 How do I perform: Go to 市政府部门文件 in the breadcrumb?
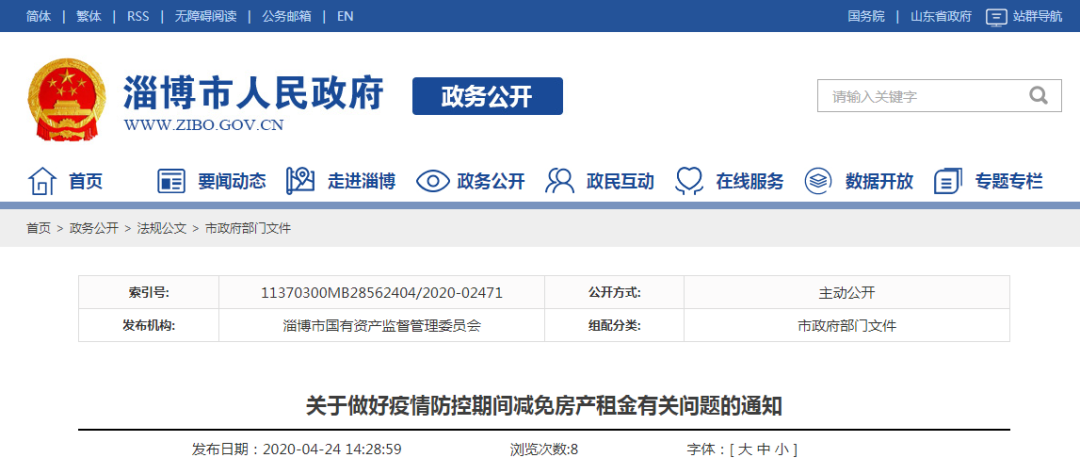click(248, 229)
